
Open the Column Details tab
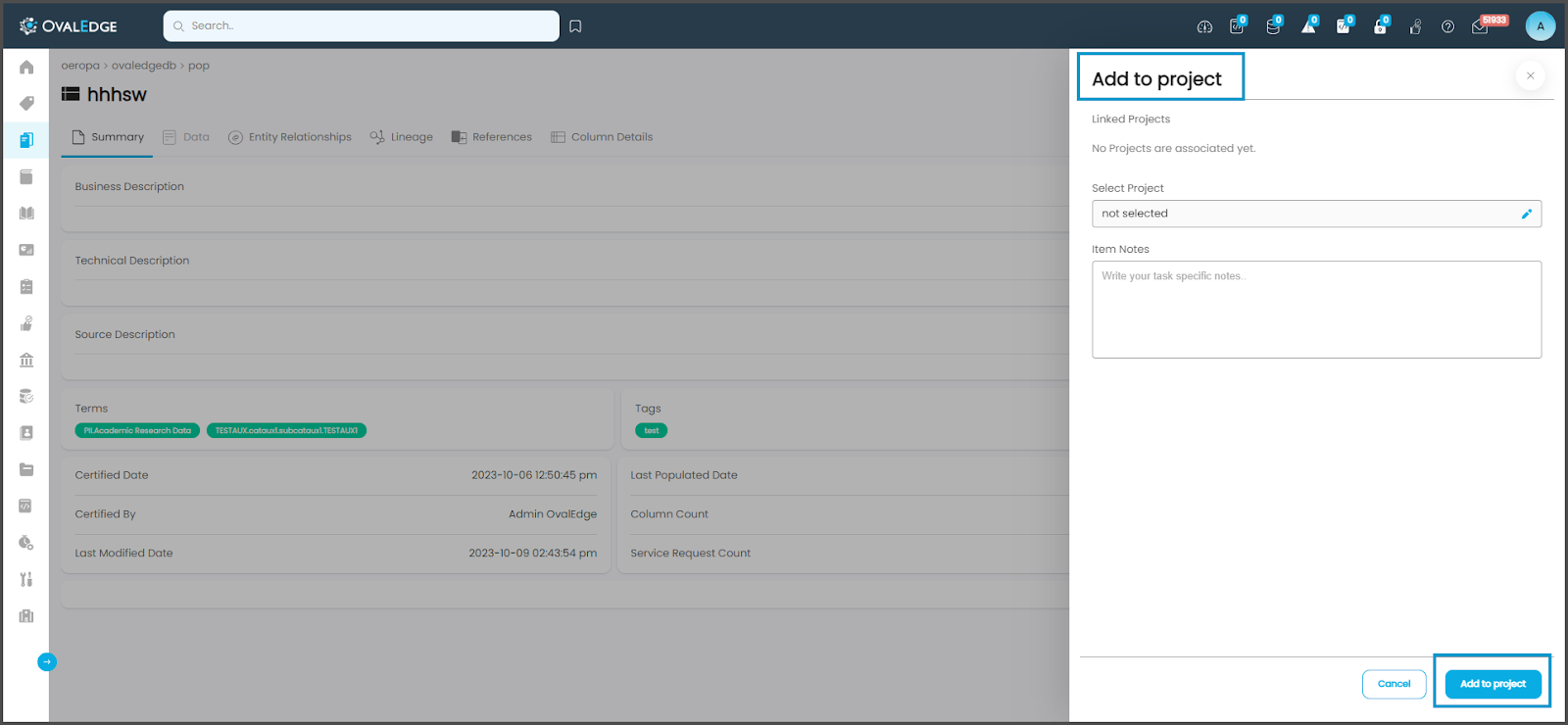point(602,137)
